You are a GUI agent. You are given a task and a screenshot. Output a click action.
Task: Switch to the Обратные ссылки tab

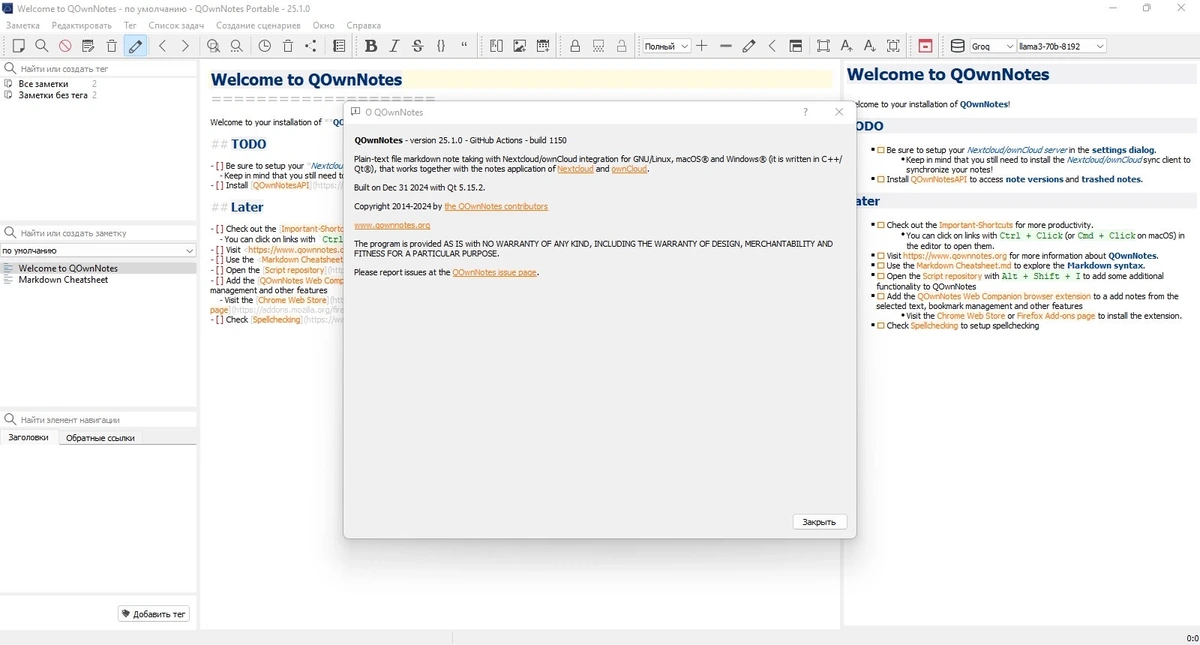(x=99, y=438)
